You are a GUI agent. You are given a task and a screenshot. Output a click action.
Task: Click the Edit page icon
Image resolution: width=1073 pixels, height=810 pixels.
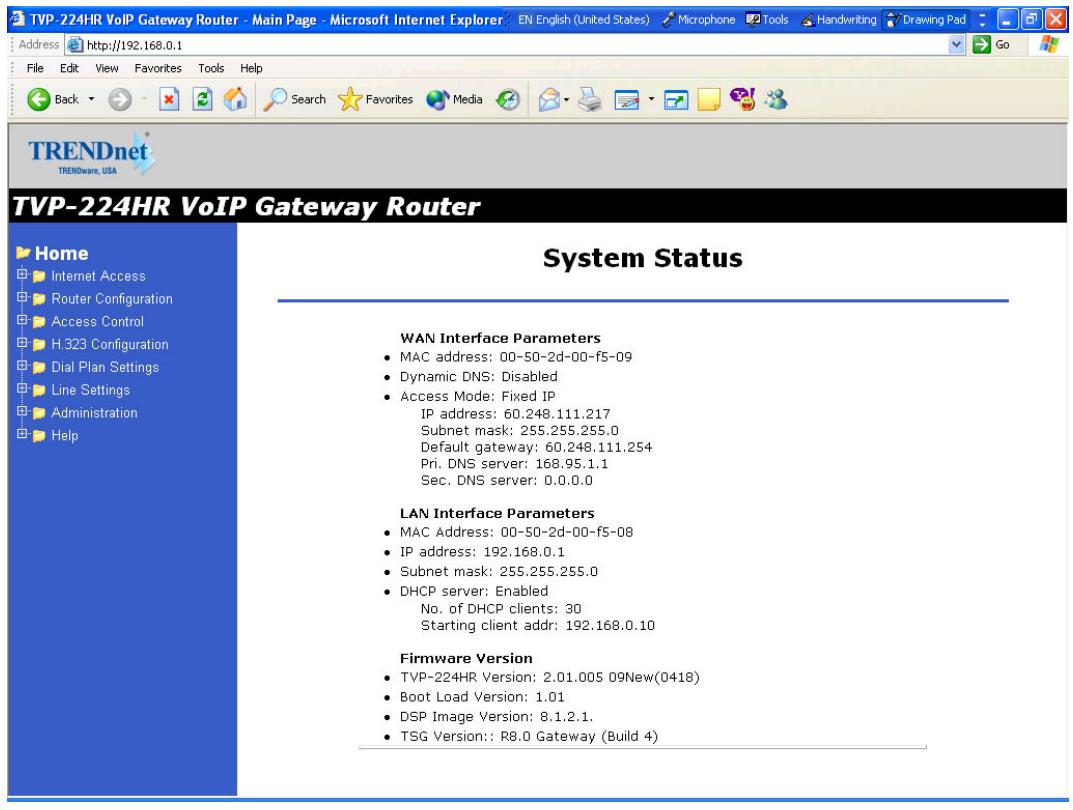627,100
